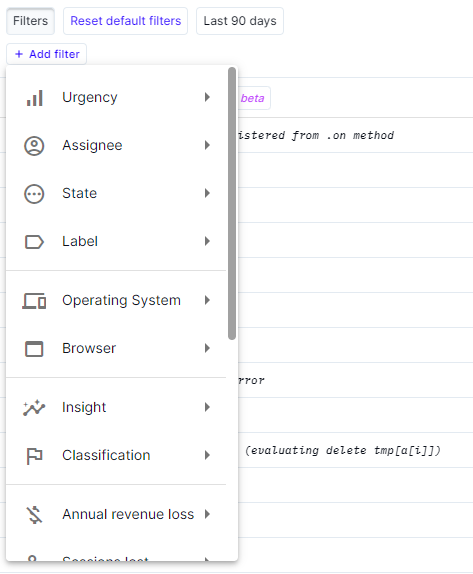Open the Last 90 days range dropdown
The width and height of the screenshot is (473, 574).
click(240, 21)
